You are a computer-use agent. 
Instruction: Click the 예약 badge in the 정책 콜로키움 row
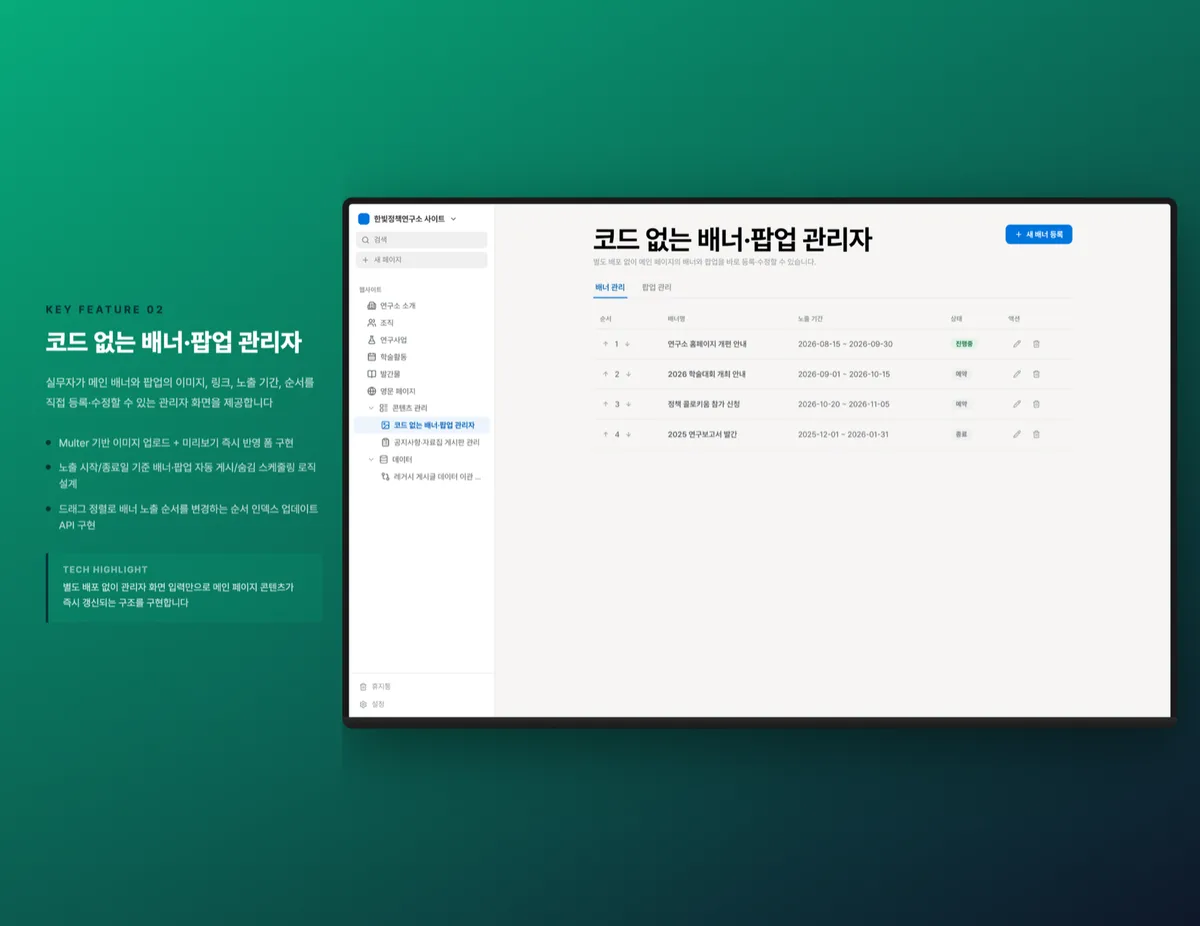[x=961, y=404]
